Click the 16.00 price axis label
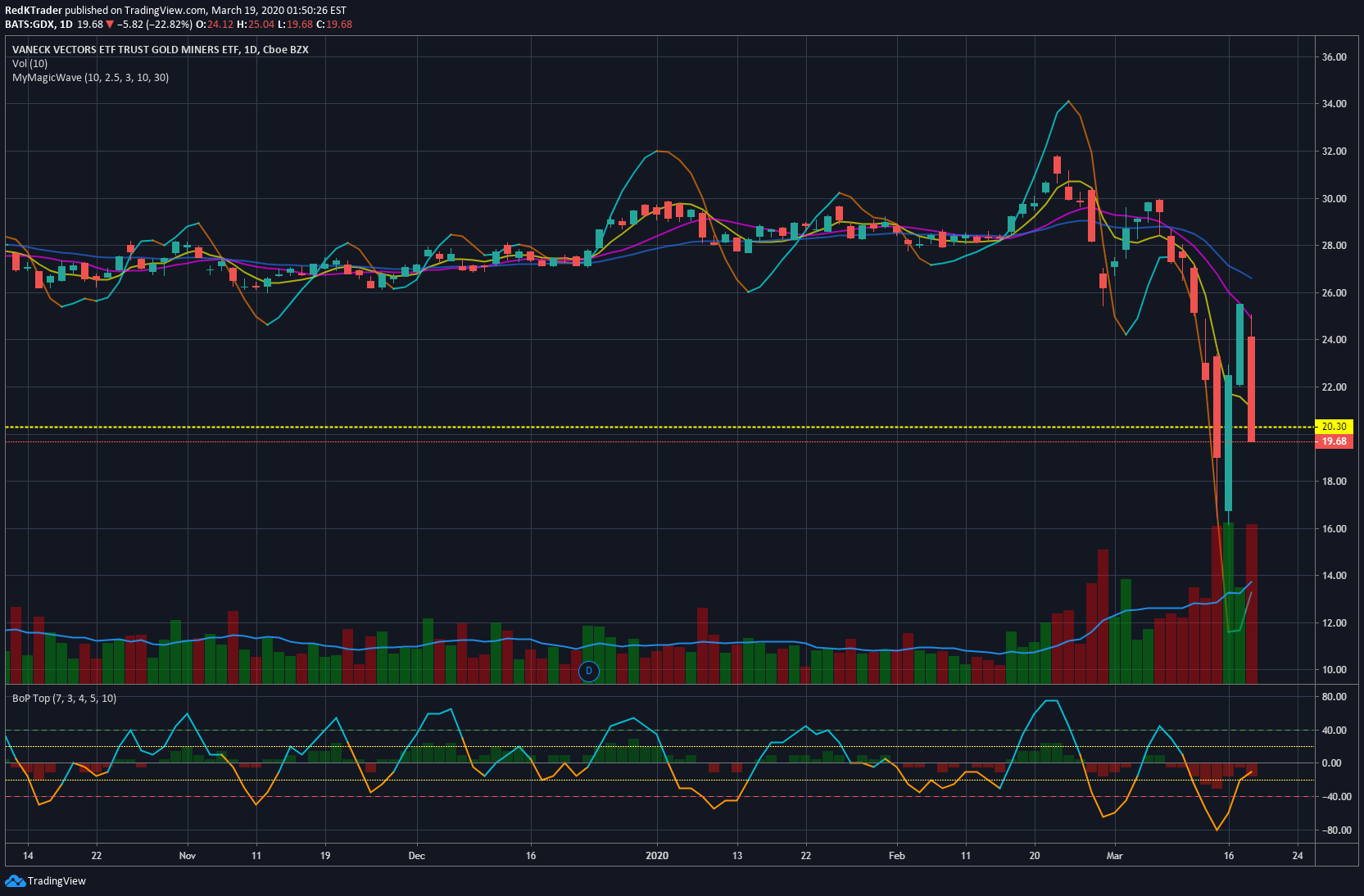Image resolution: width=1364 pixels, height=896 pixels. point(1334,529)
